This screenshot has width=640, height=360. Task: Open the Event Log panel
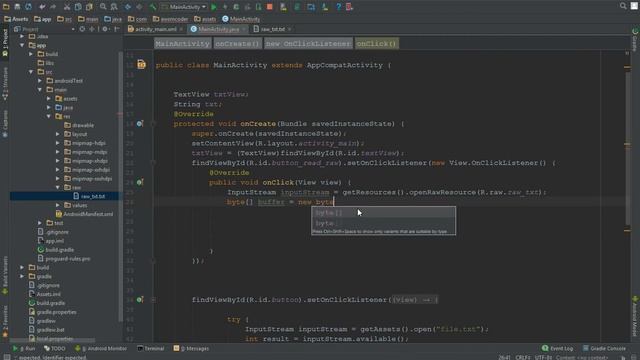click(x=558, y=348)
